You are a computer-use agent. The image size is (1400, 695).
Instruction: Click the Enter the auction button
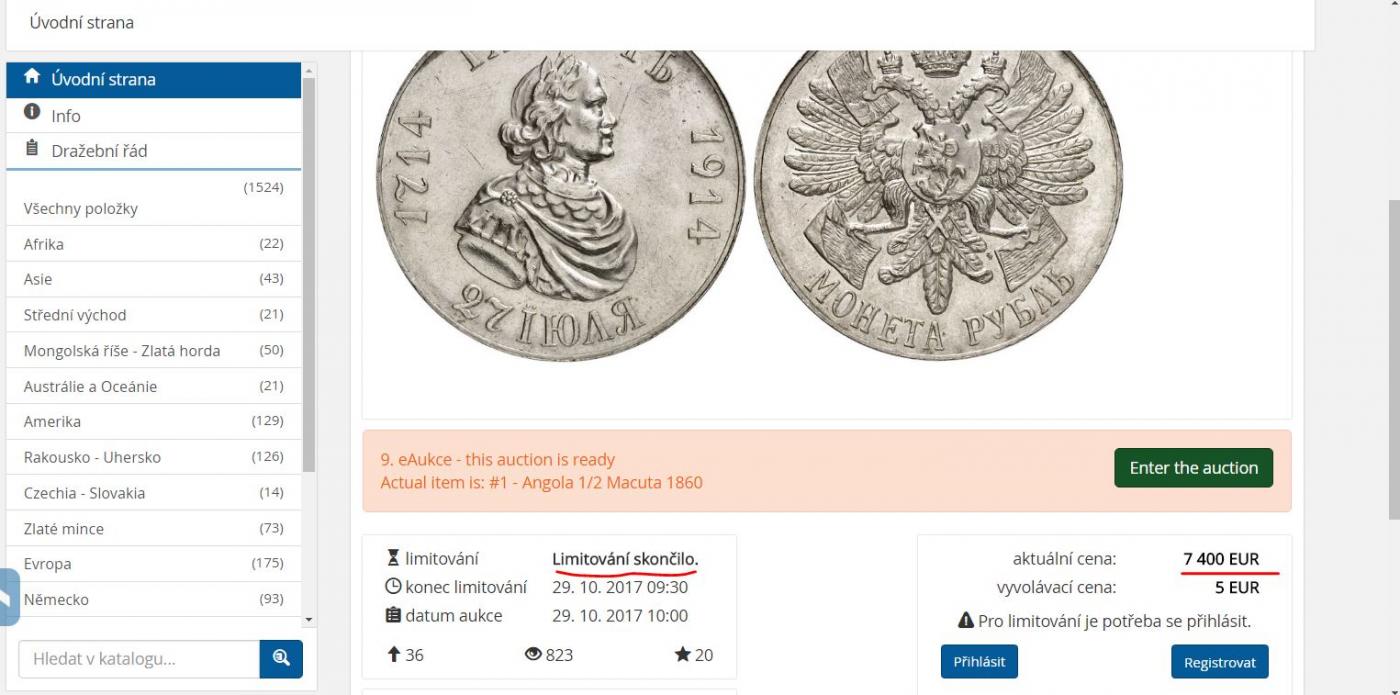click(x=1193, y=468)
